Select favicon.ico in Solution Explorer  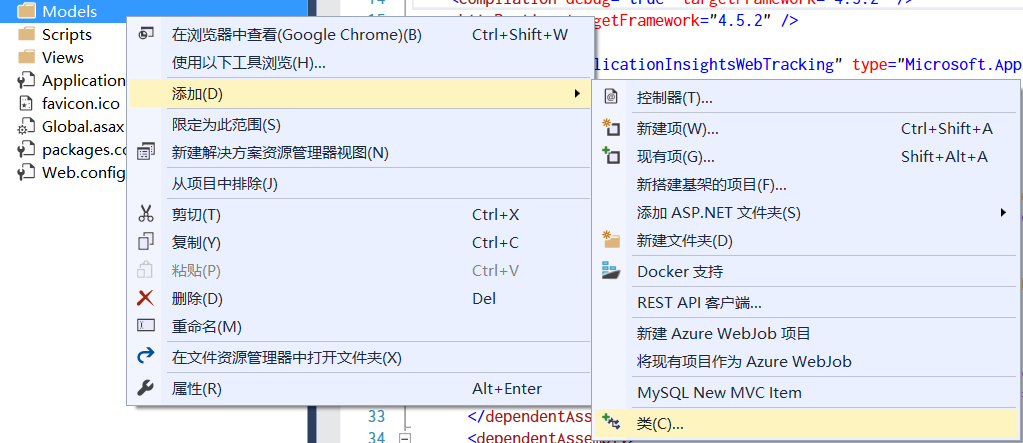[x=80, y=103]
